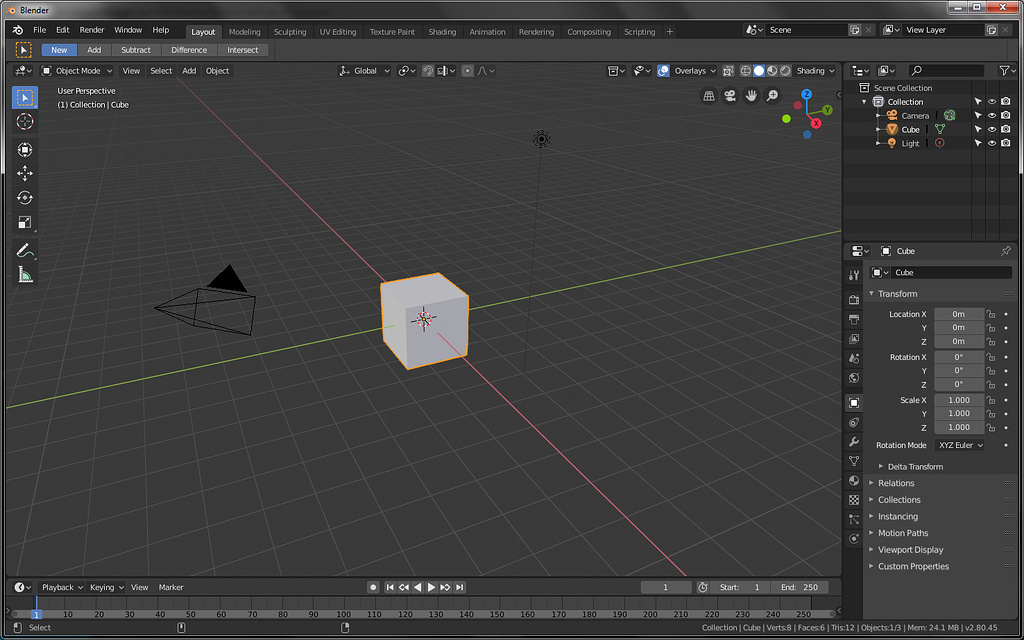The width and height of the screenshot is (1024, 640).
Task: Collapse the Collection tree in outliner
Action: [x=864, y=102]
